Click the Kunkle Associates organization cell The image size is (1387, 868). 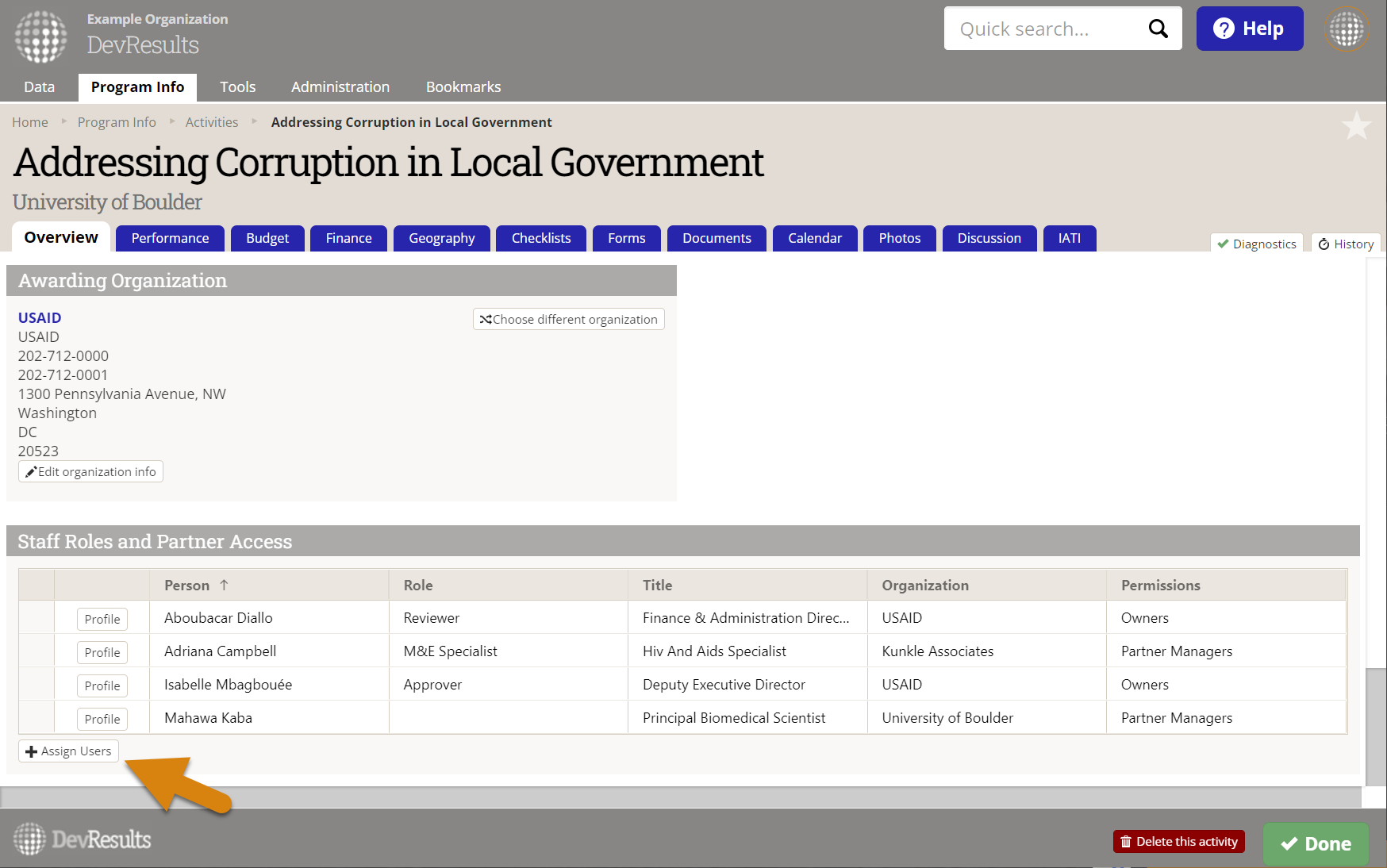click(986, 651)
